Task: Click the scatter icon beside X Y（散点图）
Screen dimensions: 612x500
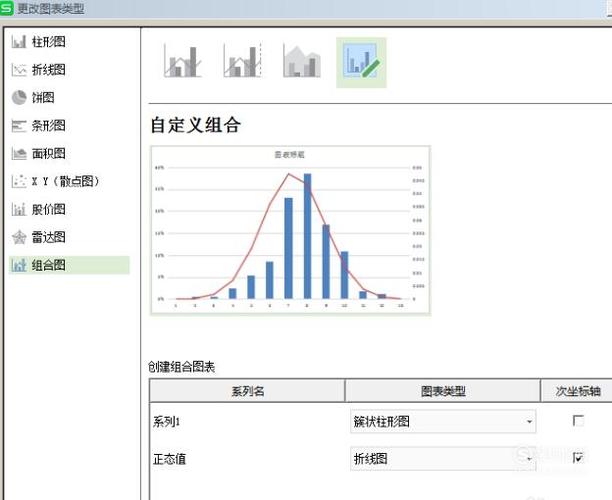Action: 19,181
